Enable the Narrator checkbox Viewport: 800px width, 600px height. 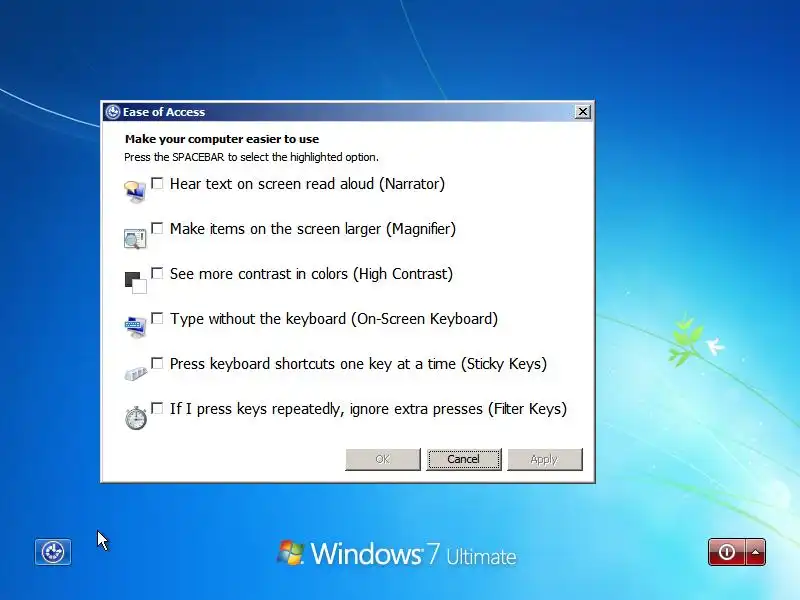[x=157, y=183]
